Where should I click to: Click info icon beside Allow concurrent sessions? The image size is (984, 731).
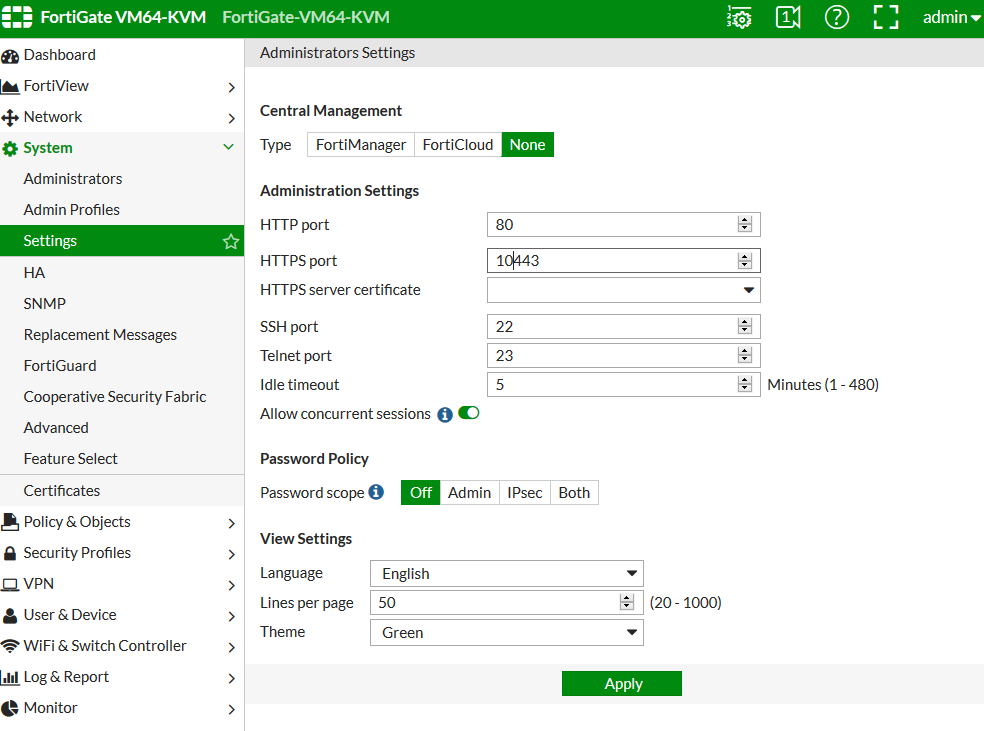(x=445, y=414)
